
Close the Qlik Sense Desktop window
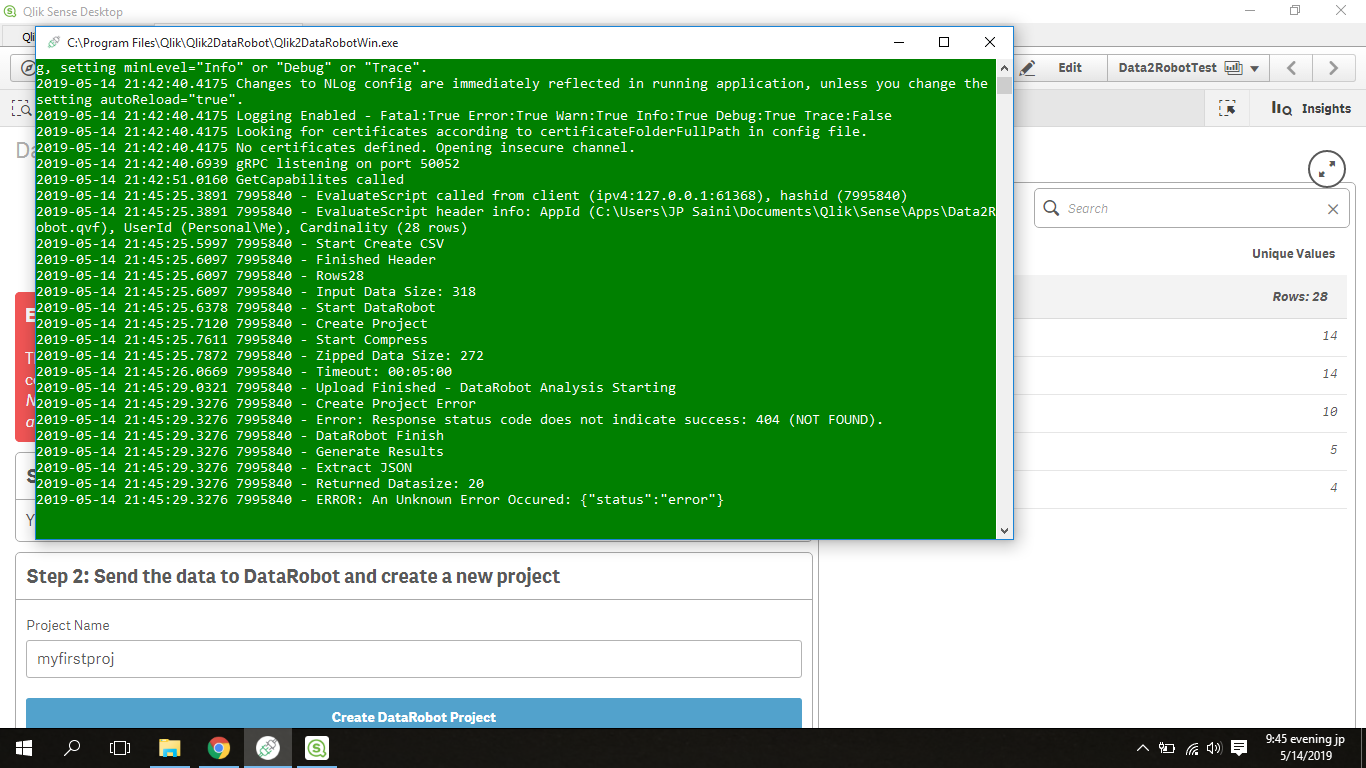[x=1341, y=11]
